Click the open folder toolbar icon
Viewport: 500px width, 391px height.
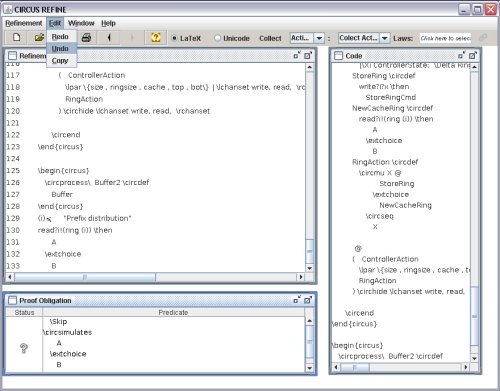[x=39, y=37]
